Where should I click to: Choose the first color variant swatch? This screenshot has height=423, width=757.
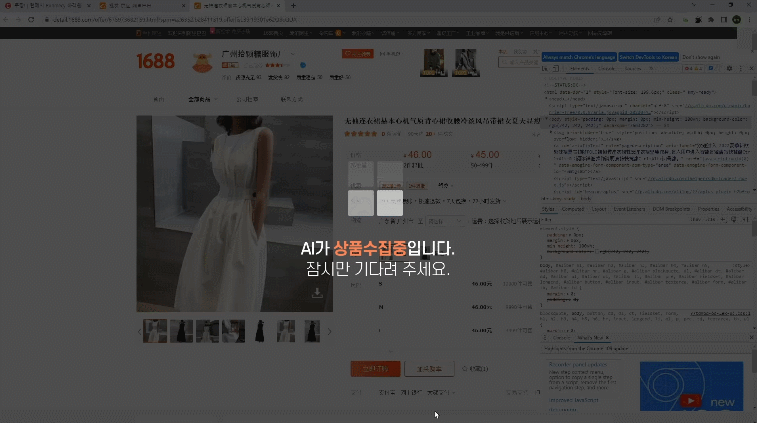click(360, 176)
